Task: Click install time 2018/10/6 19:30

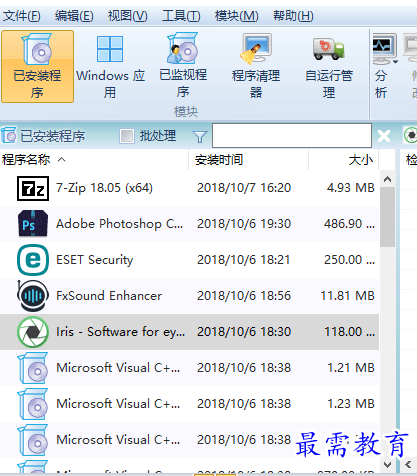Action: click(x=244, y=224)
